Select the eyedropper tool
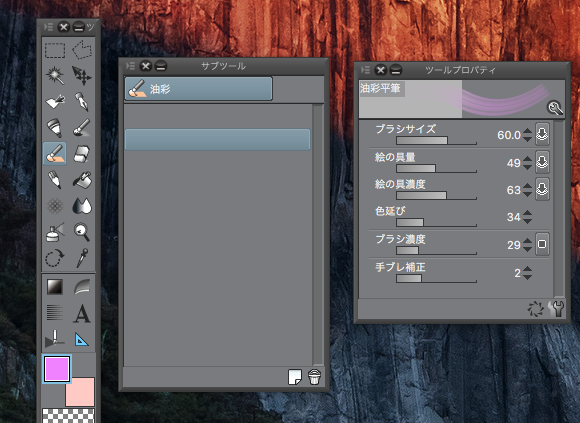580x423 pixels. click(82, 258)
